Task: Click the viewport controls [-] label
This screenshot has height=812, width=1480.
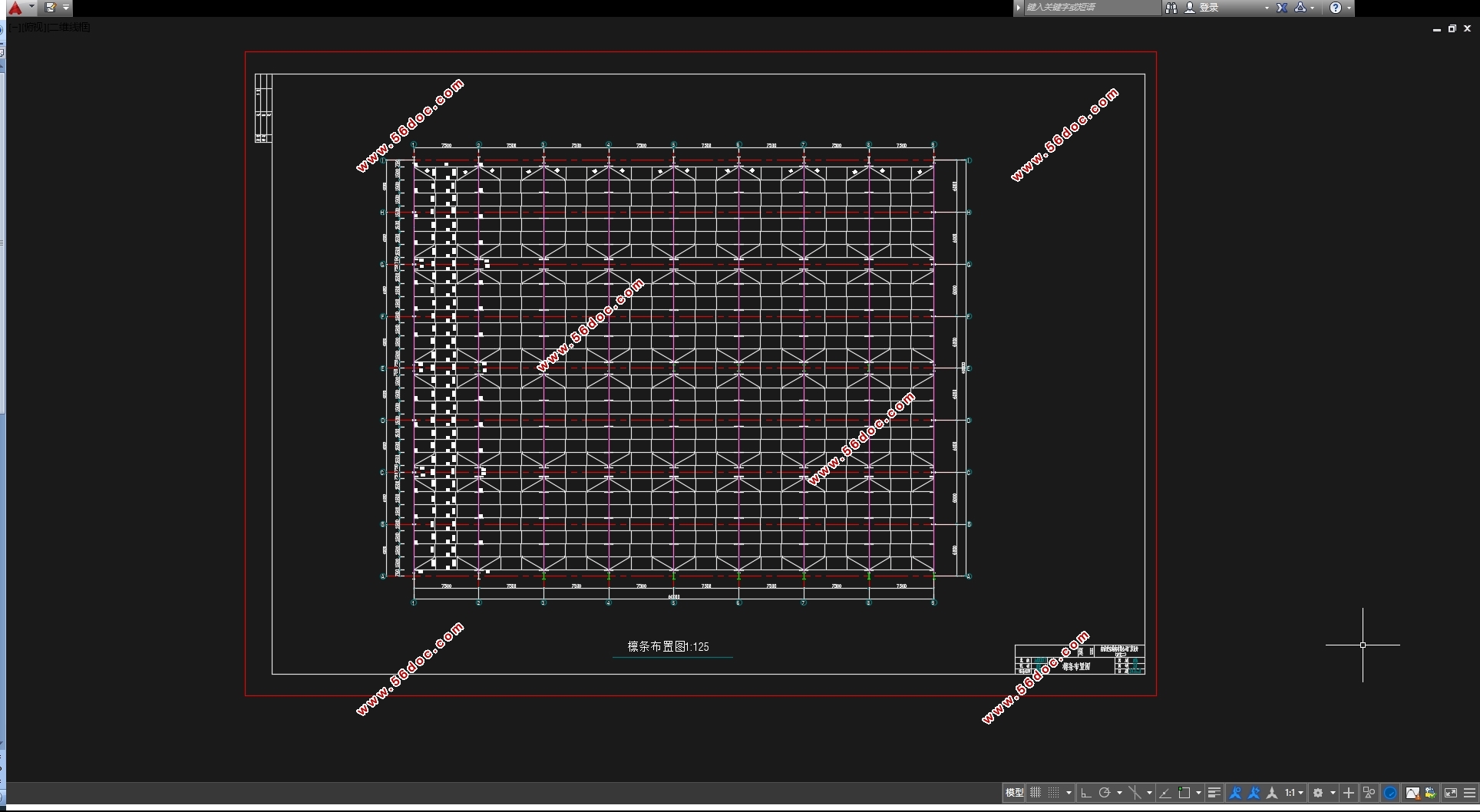Action: click(x=16, y=28)
